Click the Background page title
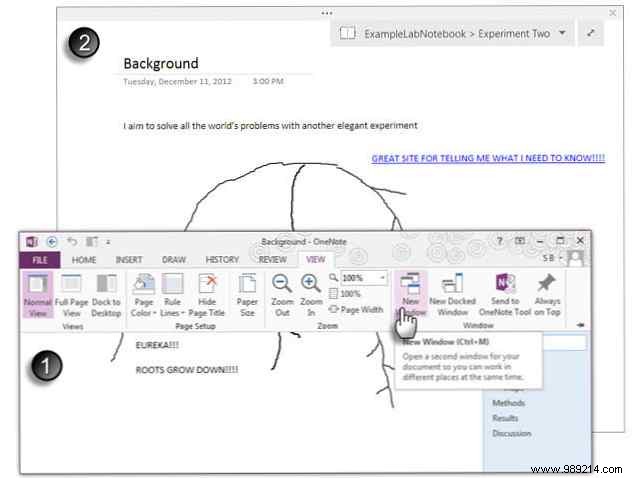 161,63
